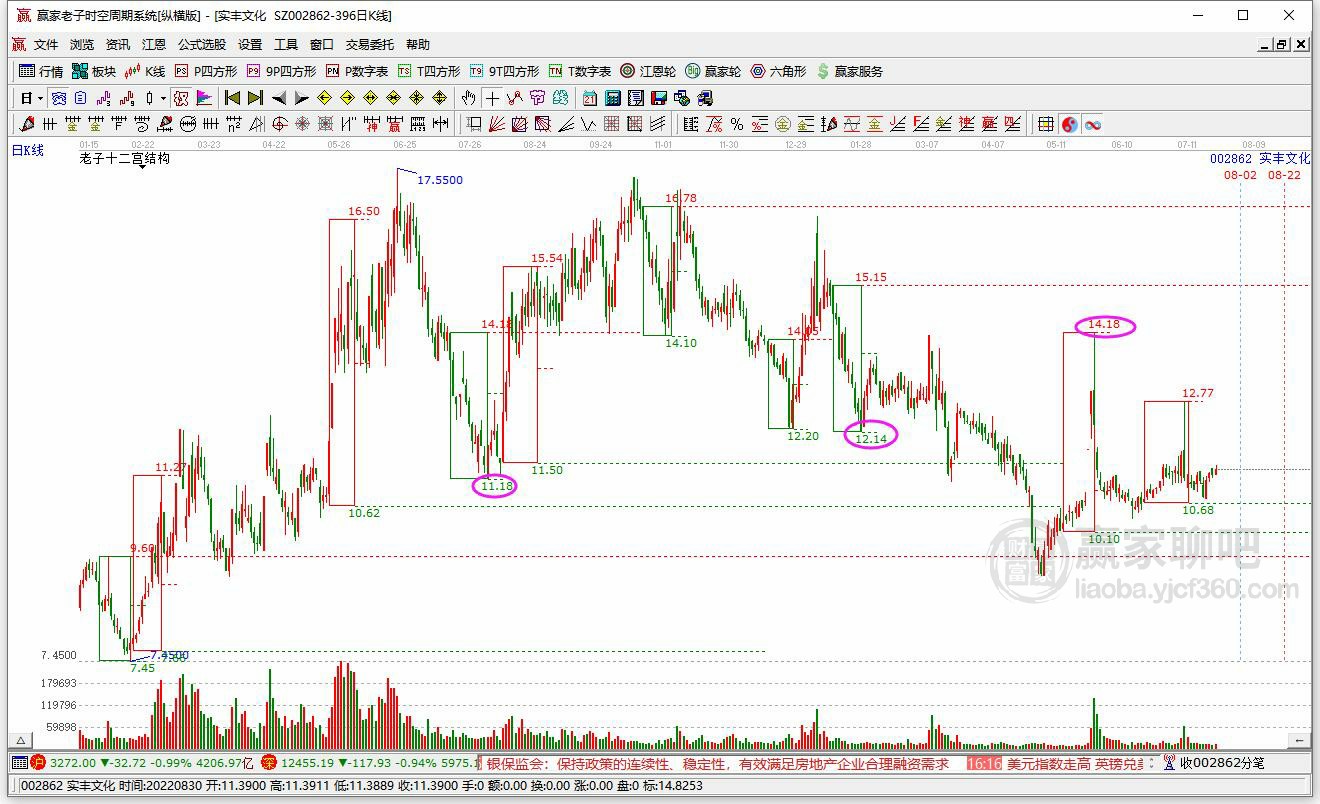
Task: Open the calculator icon
Action: pyautogui.click(x=613, y=98)
